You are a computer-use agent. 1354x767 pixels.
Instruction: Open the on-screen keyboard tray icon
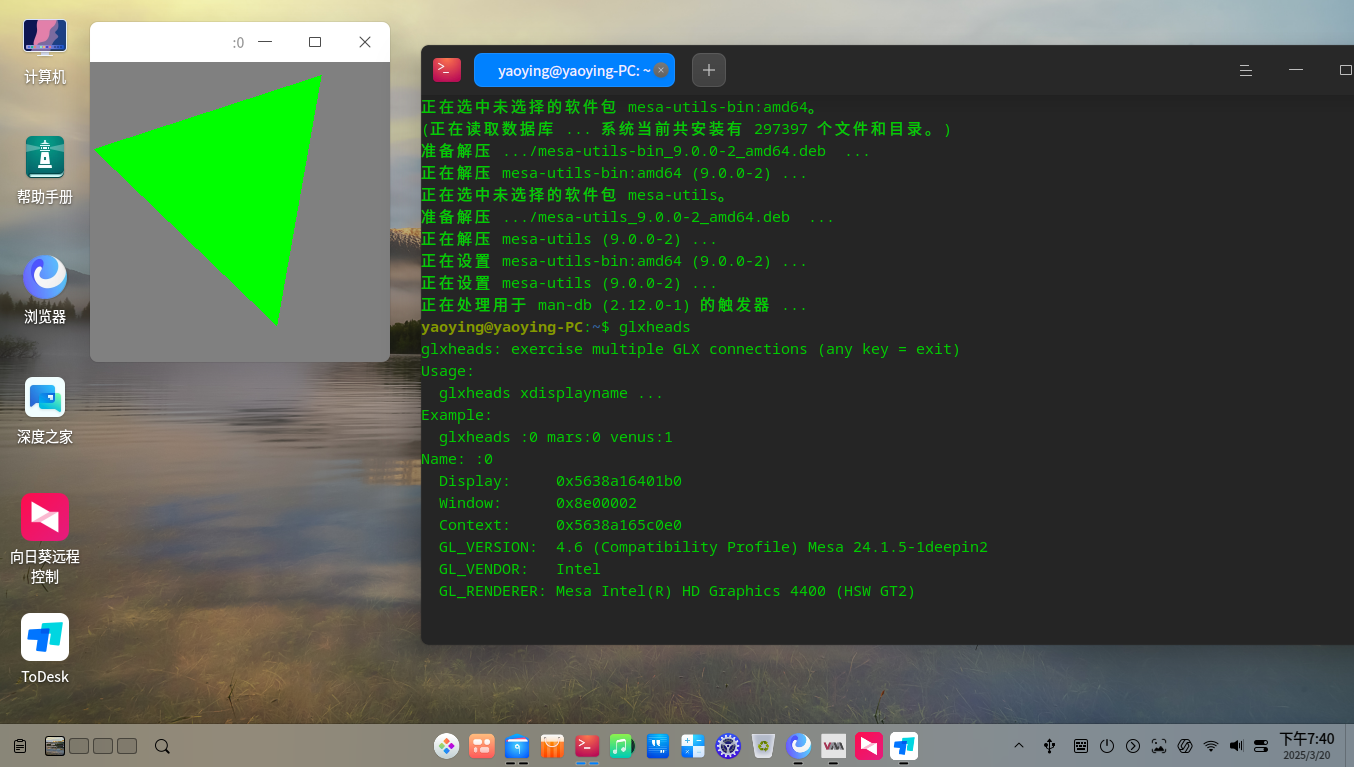point(1081,746)
